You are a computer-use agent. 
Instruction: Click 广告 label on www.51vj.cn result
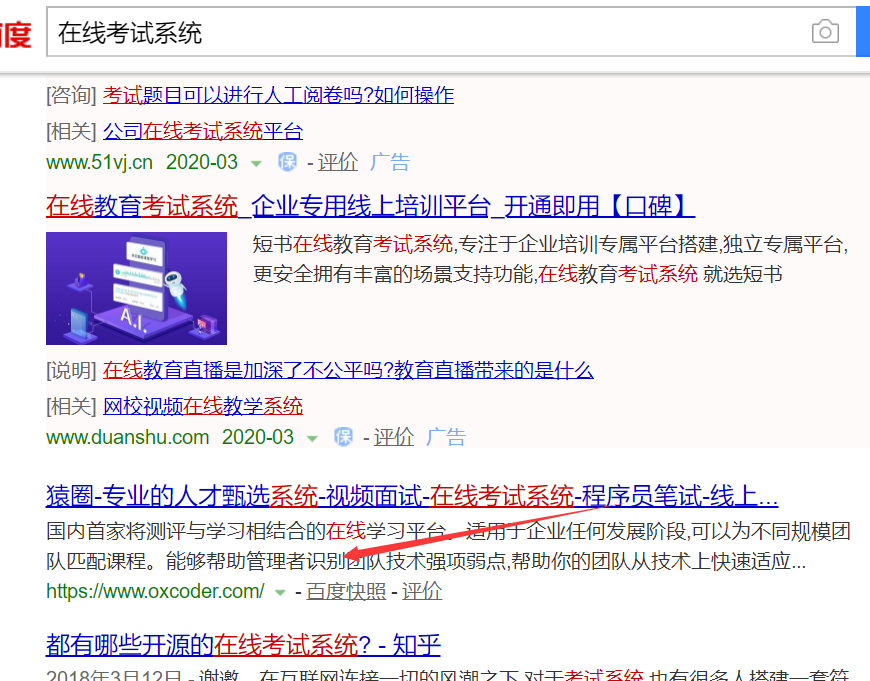(390, 162)
